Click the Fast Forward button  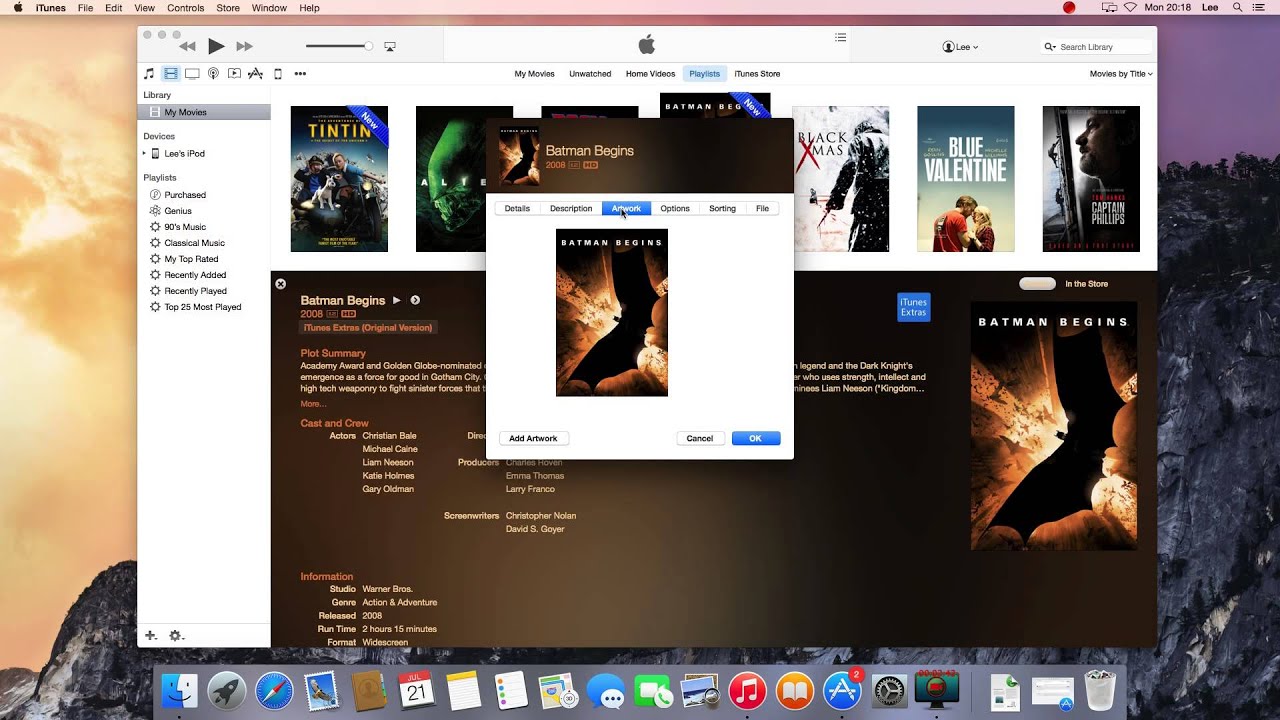(x=244, y=46)
